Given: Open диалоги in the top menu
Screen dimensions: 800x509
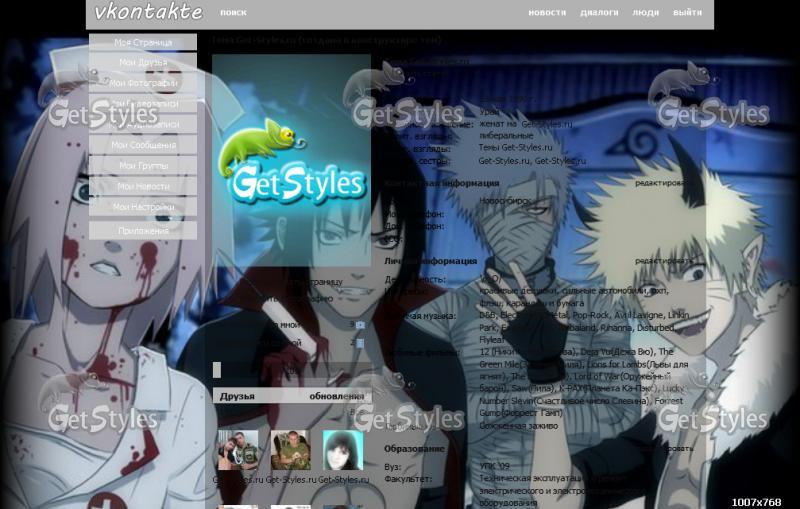Looking at the screenshot, I should click(x=599, y=12).
